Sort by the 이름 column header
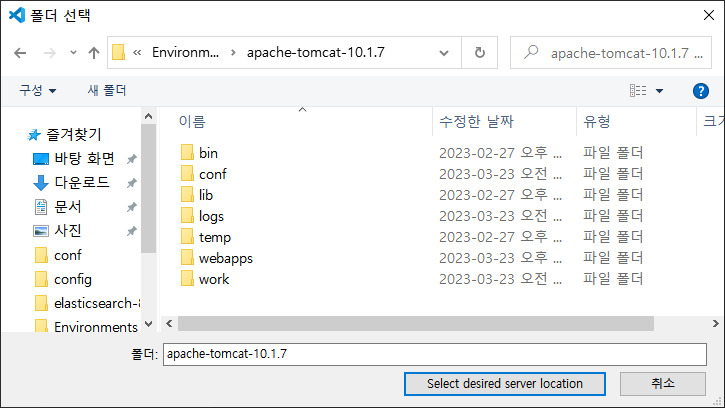The image size is (725, 408). point(192,122)
